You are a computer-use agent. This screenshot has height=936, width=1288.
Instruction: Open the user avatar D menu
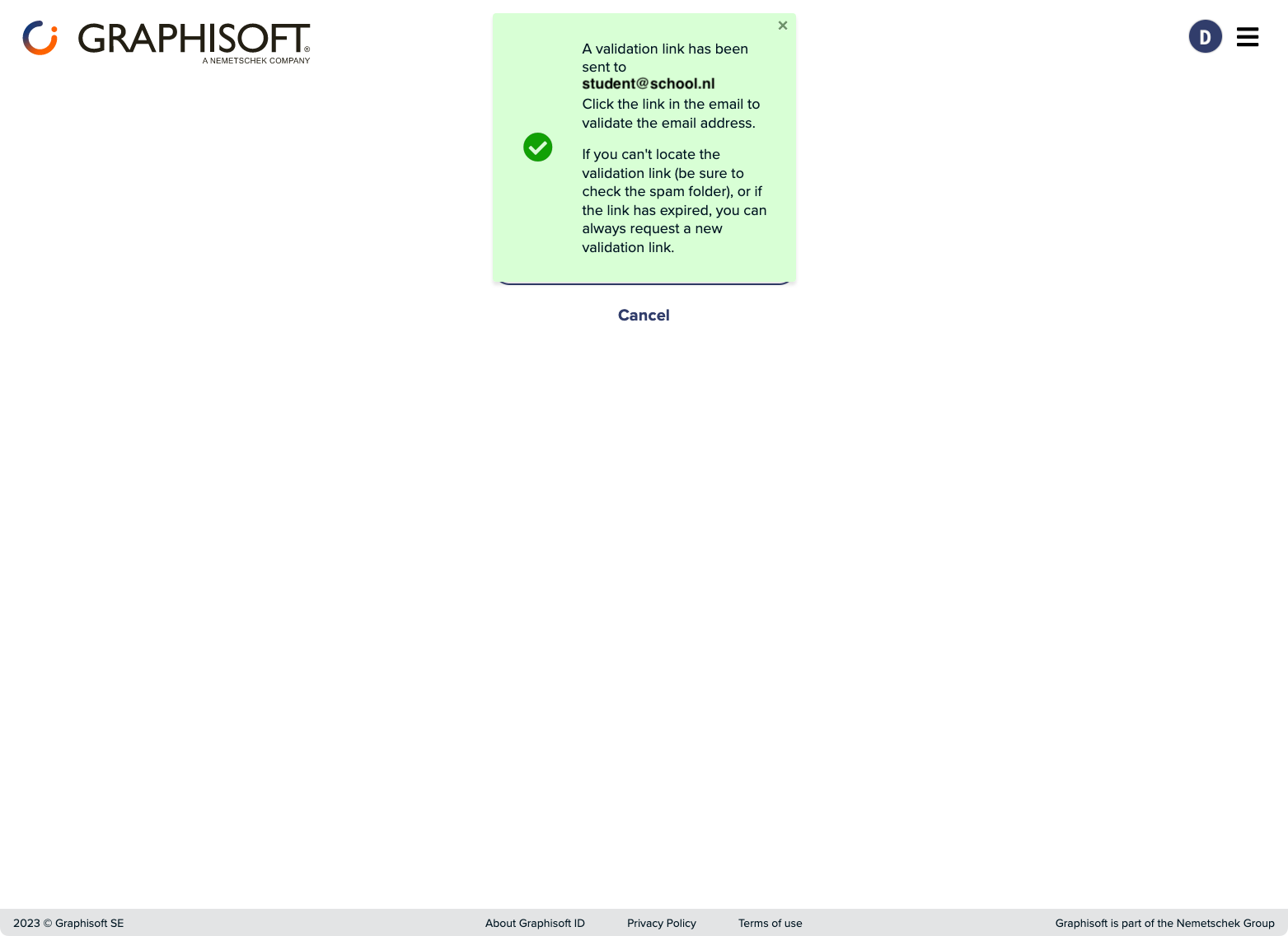point(1205,36)
